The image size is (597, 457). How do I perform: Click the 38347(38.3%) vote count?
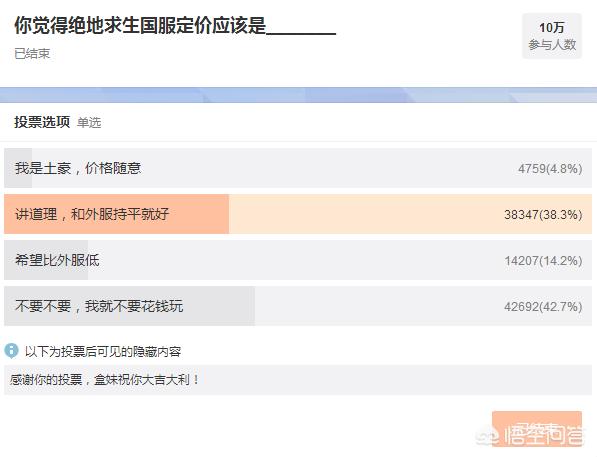(543, 214)
